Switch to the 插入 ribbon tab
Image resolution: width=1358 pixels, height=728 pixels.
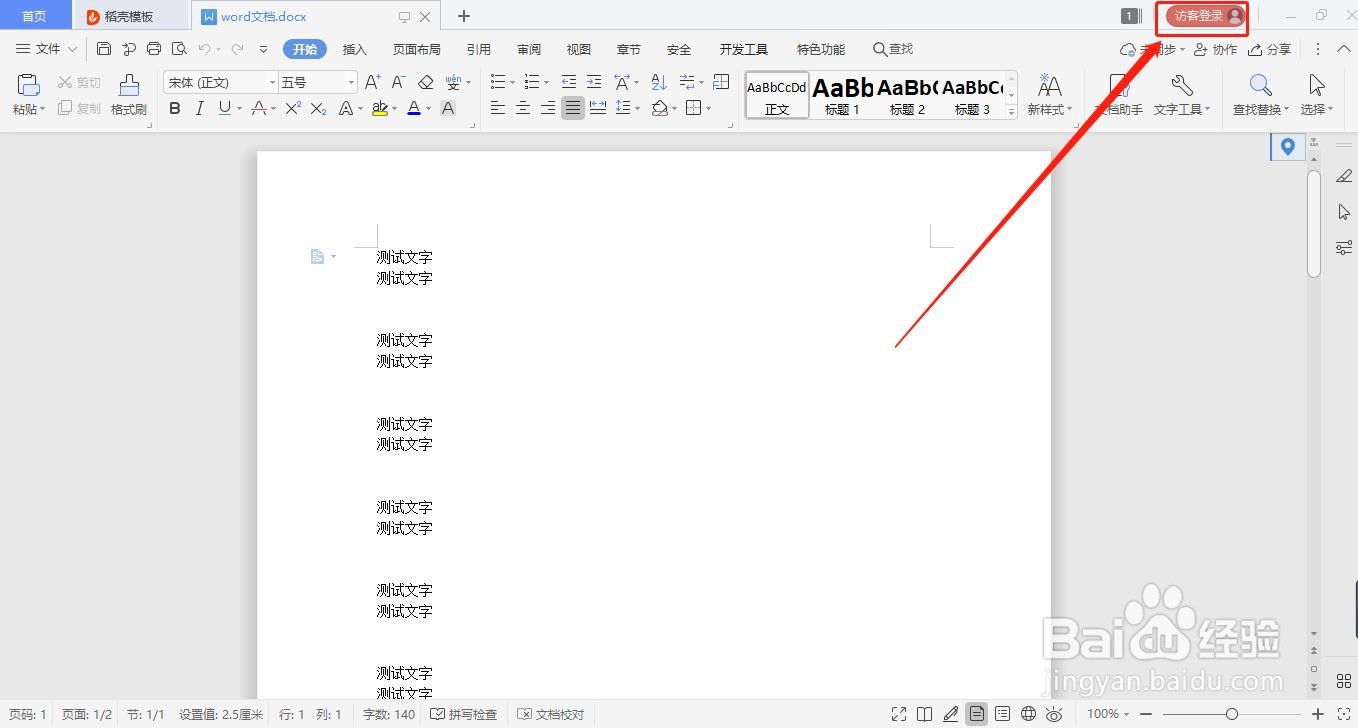pos(354,48)
